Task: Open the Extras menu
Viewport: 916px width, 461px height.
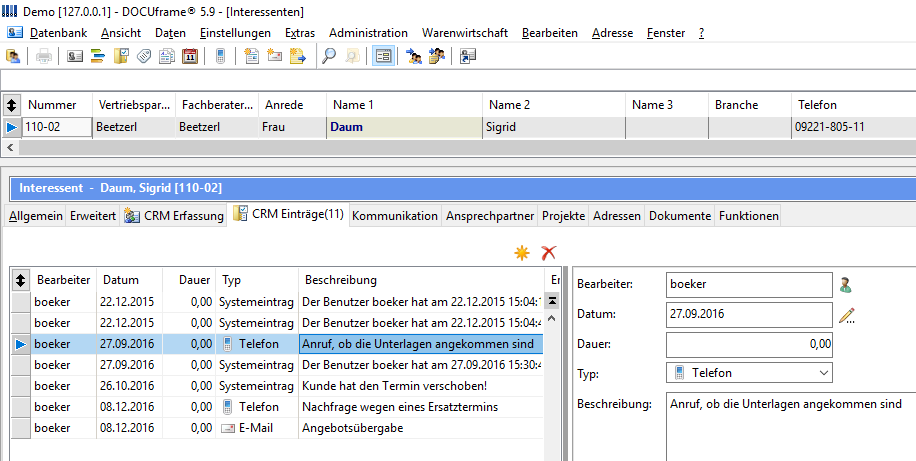Action: (x=300, y=33)
